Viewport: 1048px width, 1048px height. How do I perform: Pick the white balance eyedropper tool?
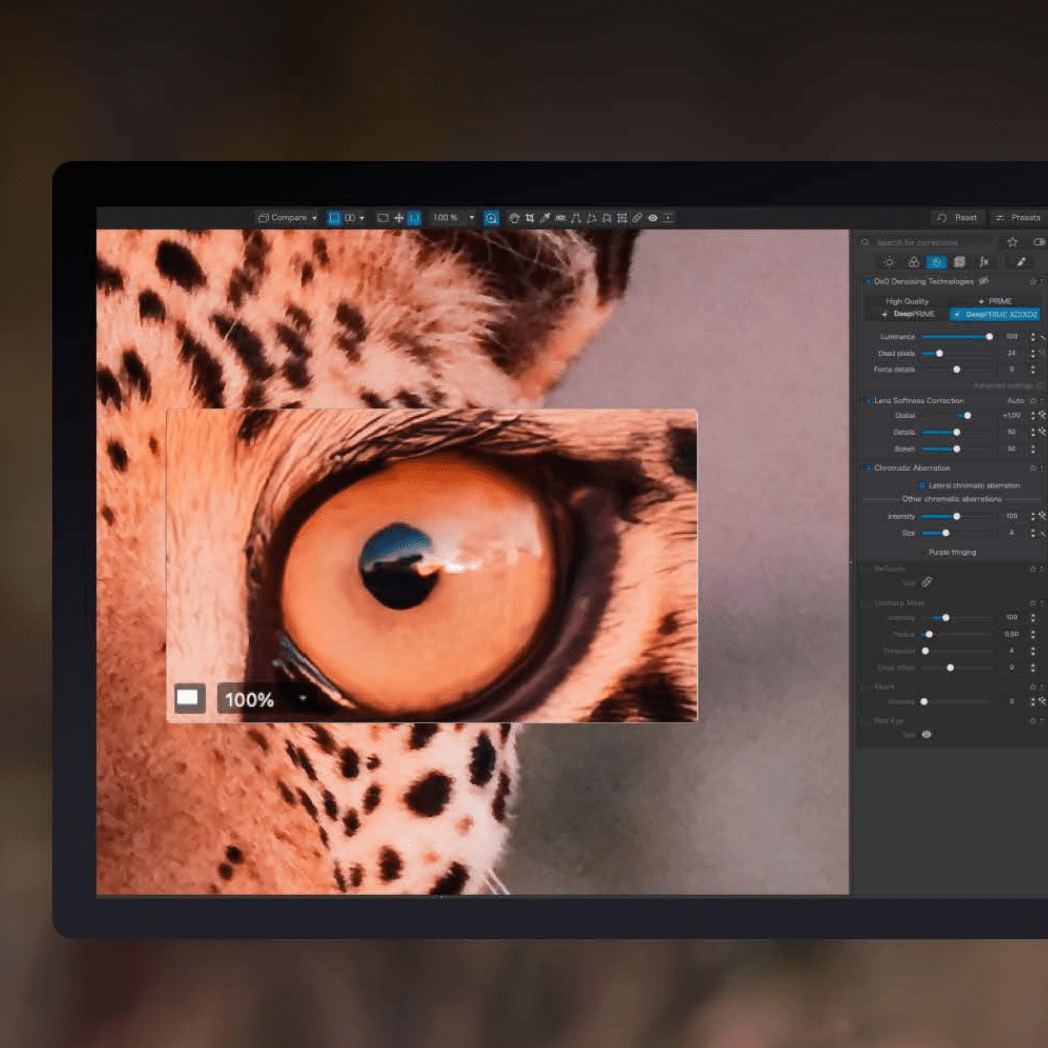point(545,218)
